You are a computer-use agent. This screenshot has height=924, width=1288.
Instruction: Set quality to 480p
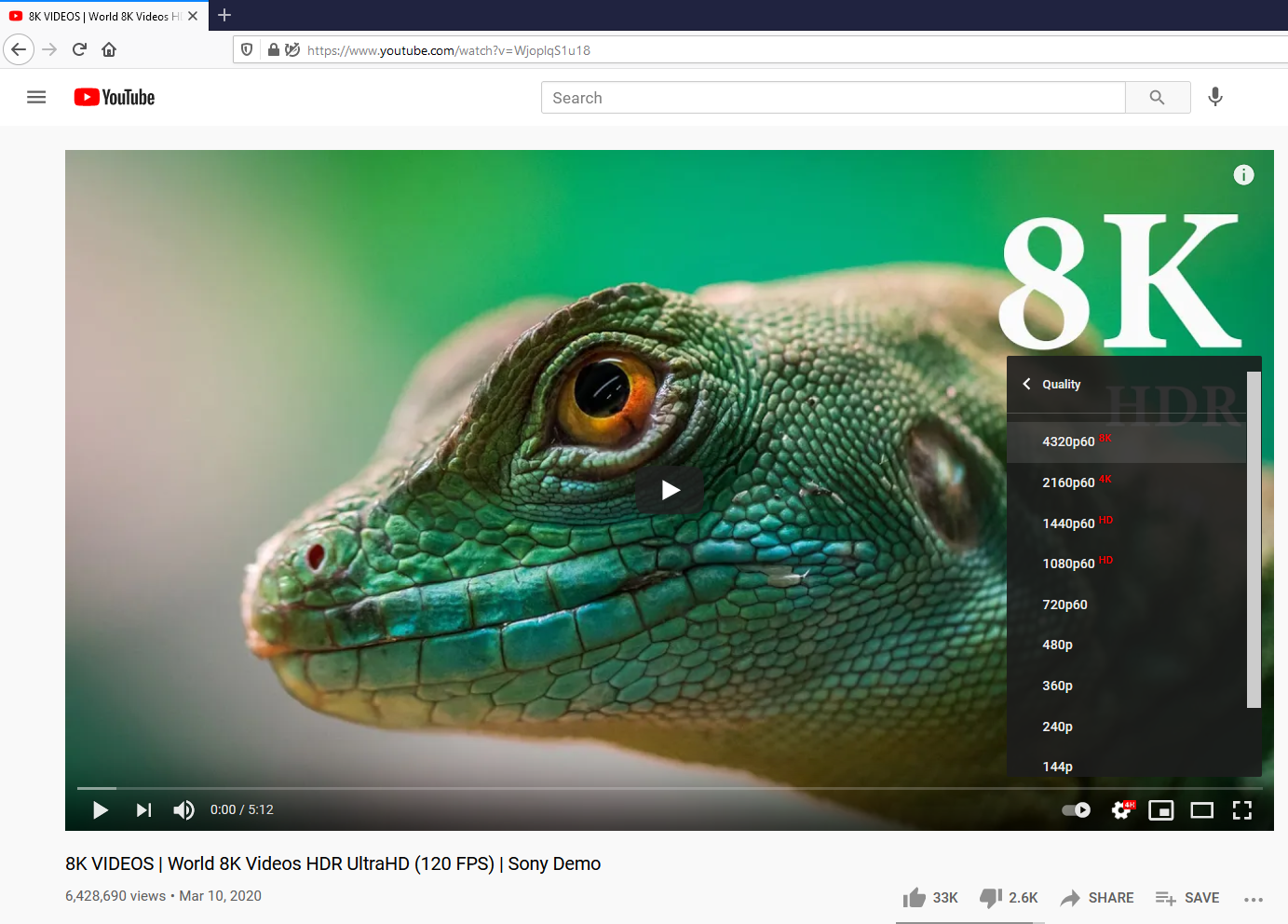(1127, 645)
